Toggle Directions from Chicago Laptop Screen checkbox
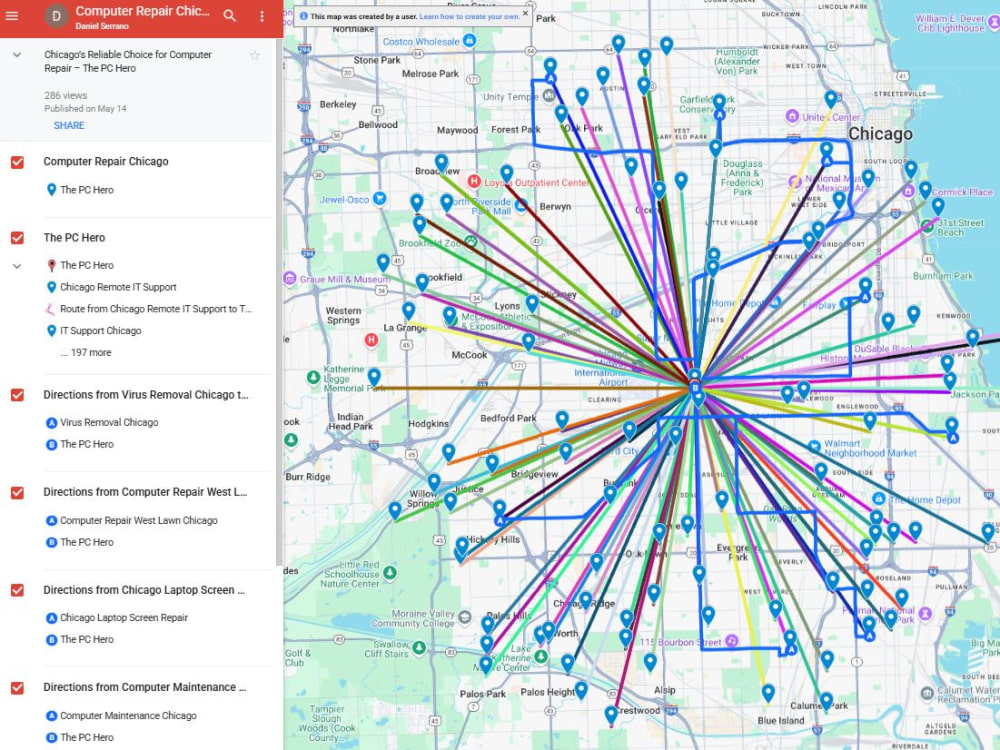Image resolution: width=1000 pixels, height=750 pixels. tap(17, 591)
